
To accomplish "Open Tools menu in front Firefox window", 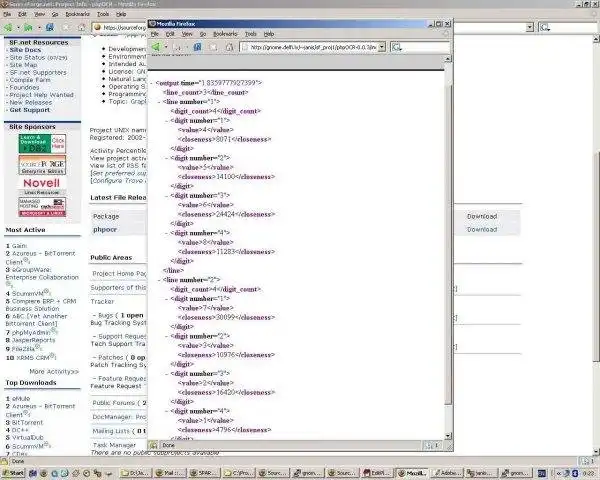I will 251,34.
